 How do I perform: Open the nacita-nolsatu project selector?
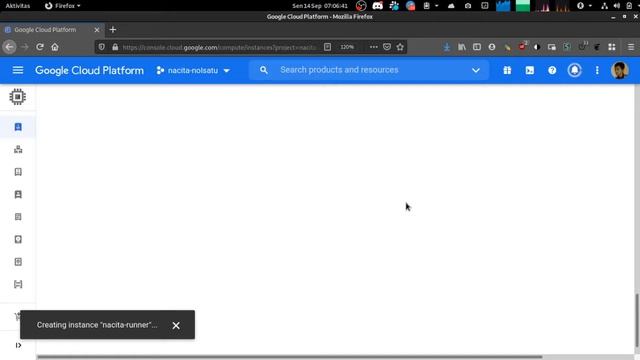[193, 71]
